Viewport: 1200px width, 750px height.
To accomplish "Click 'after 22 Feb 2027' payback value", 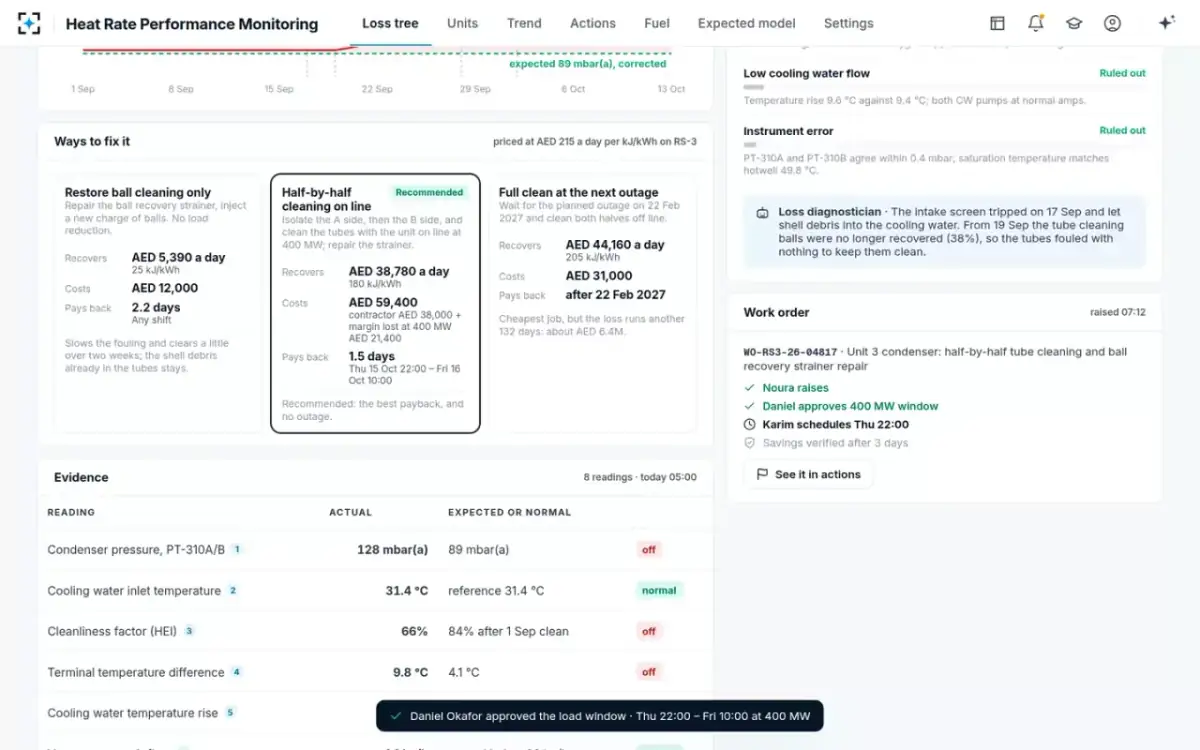I will pyautogui.click(x=615, y=294).
